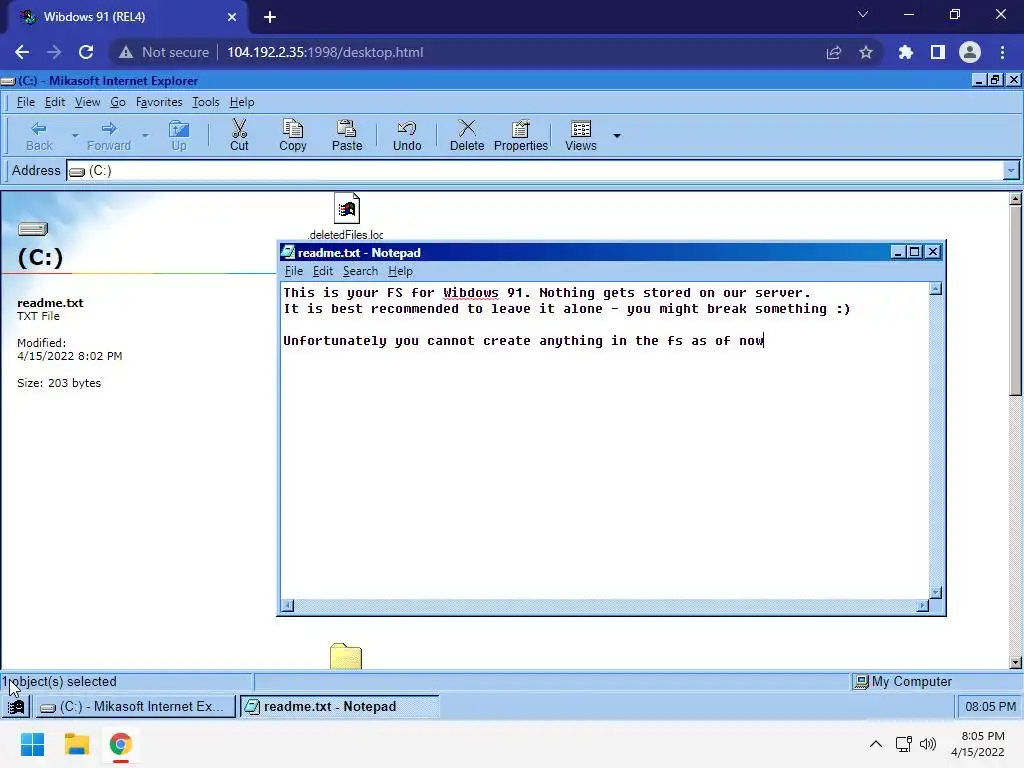Click explorer window scrollbar up arrow
Image resolution: width=1024 pixels, height=768 pixels.
1015,199
